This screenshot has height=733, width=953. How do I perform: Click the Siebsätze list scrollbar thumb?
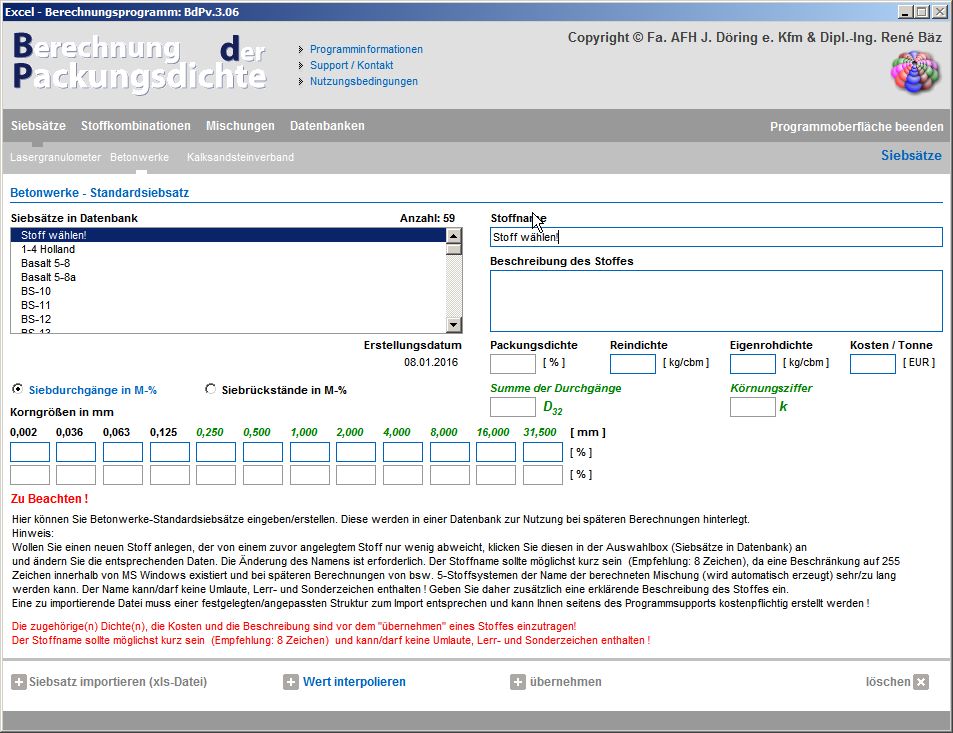(454, 249)
